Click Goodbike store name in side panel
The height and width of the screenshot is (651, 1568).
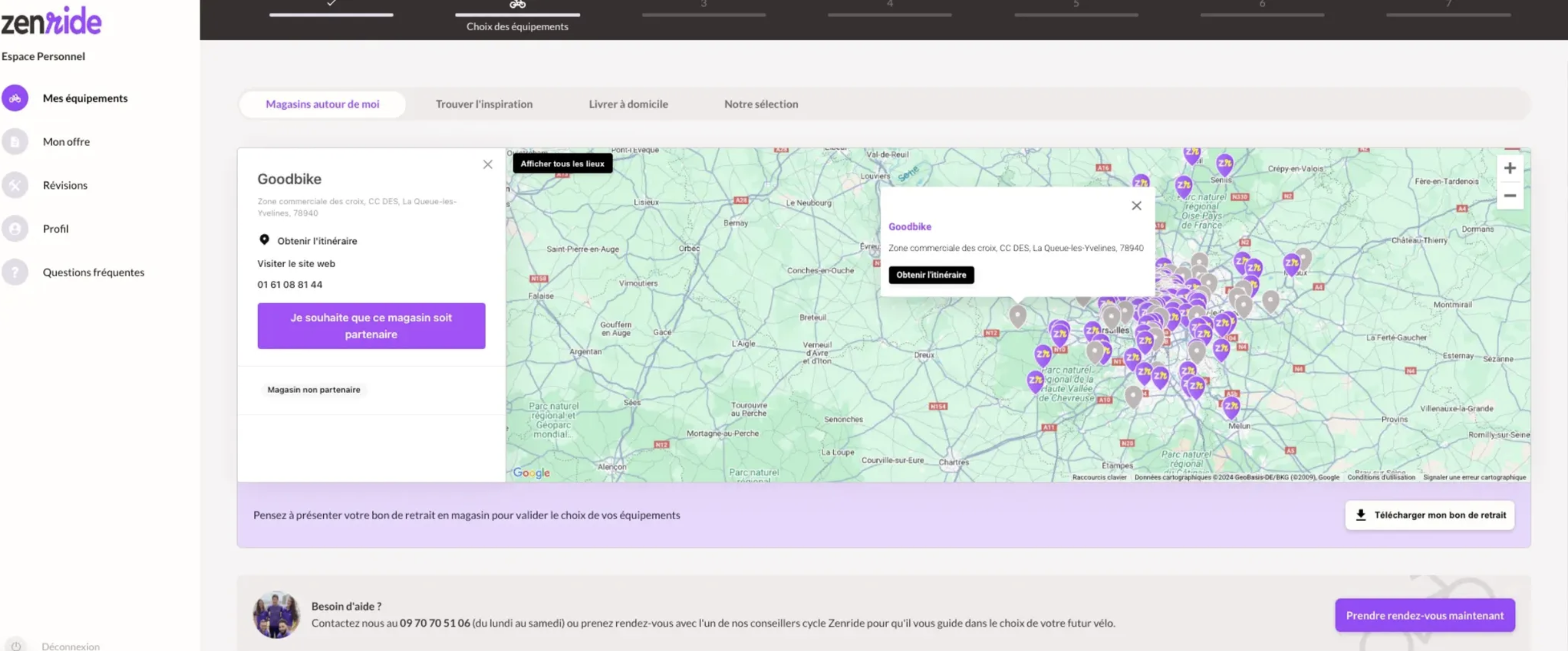(289, 179)
